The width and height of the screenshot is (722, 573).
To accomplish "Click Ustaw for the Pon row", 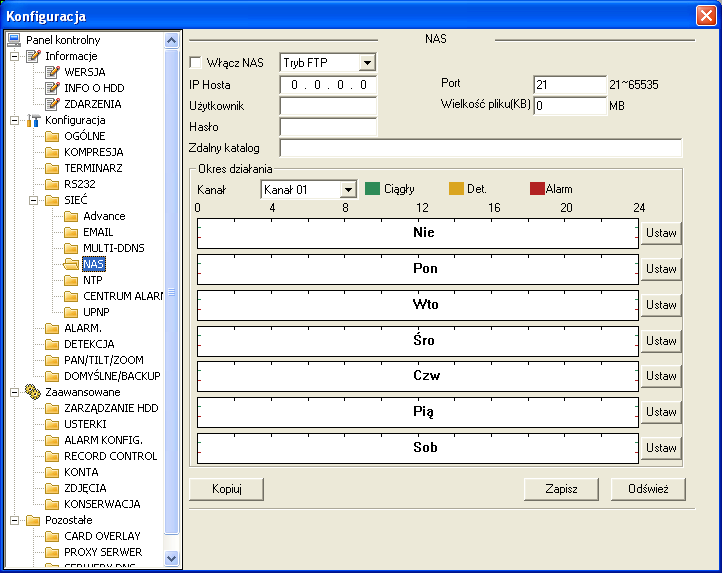I will click(661, 269).
